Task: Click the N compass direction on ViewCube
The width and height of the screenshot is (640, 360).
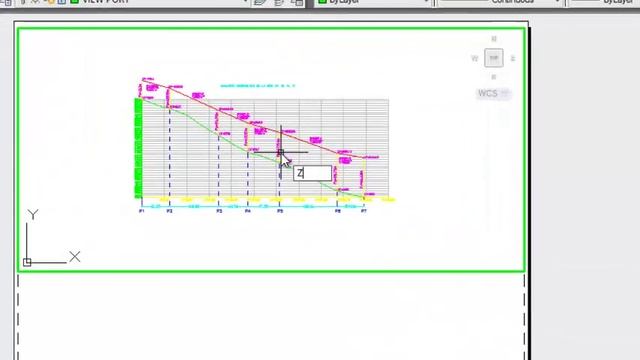Action: coord(494,39)
